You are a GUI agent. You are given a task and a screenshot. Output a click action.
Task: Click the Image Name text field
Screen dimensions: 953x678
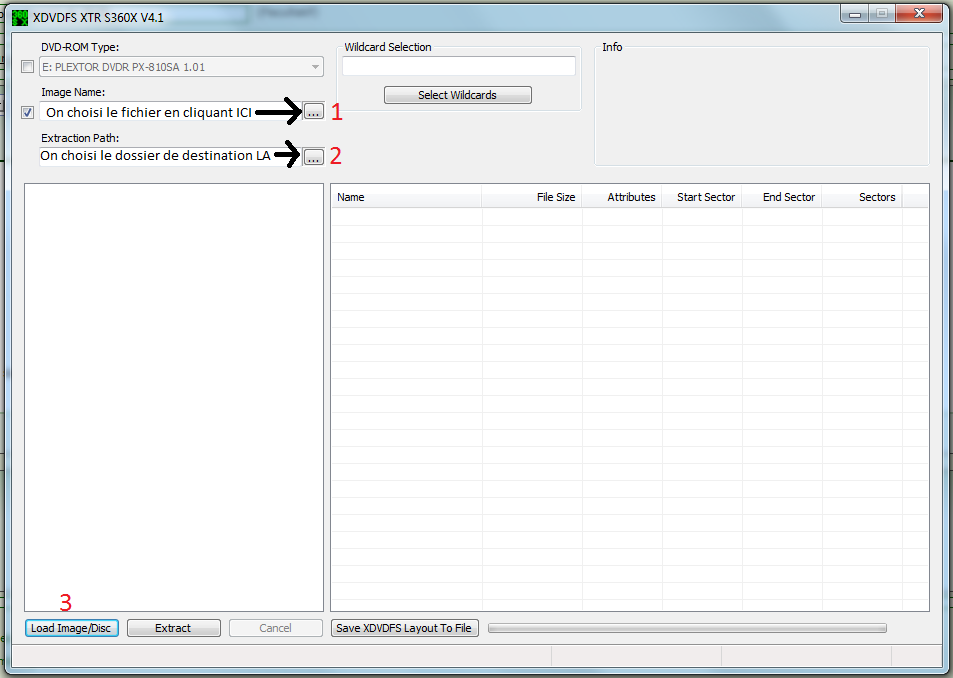171,112
